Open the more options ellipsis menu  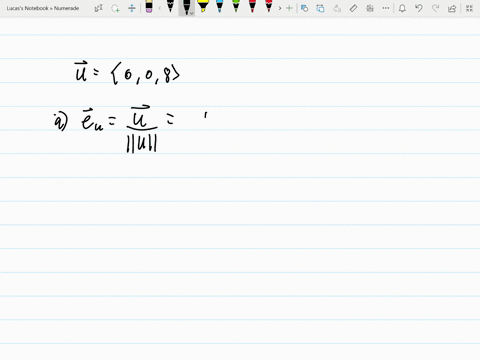point(386,8)
